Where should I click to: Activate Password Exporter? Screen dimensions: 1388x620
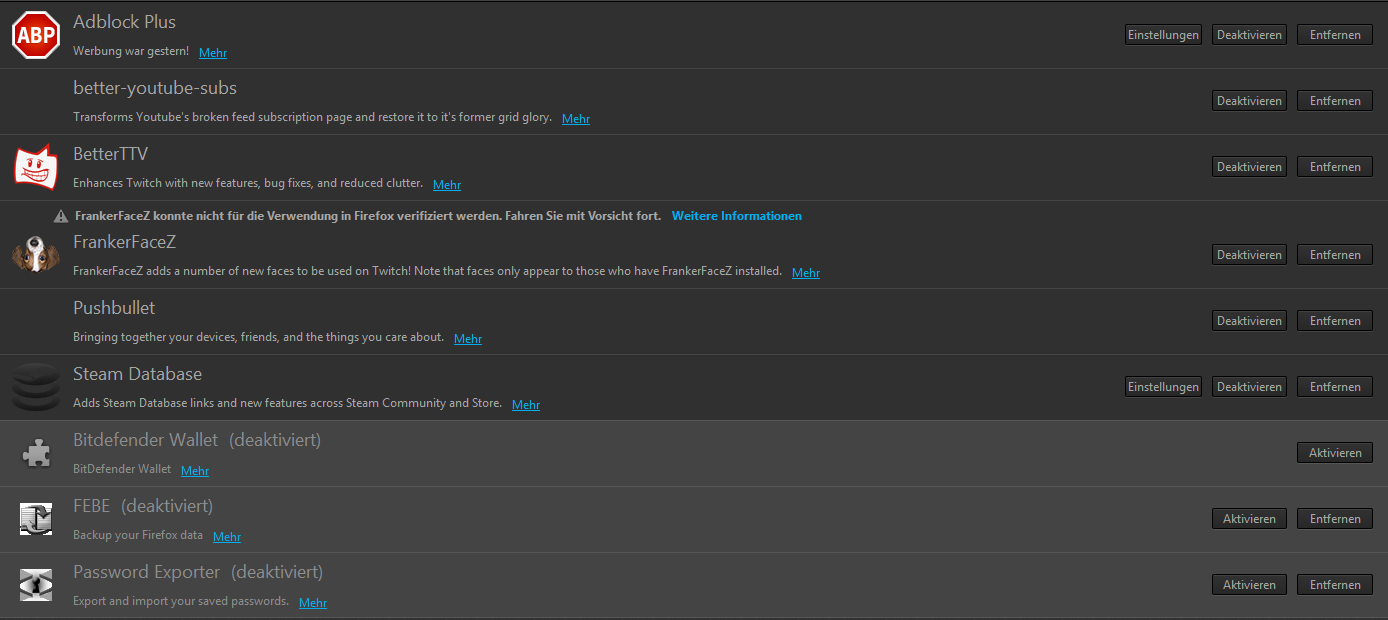click(x=1249, y=585)
